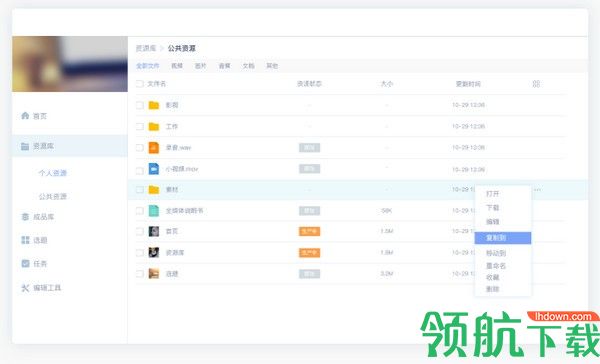Go to 资源库 in the breadcrumb
This screenshot has width=600, height=364.
(x=146, y=48)
